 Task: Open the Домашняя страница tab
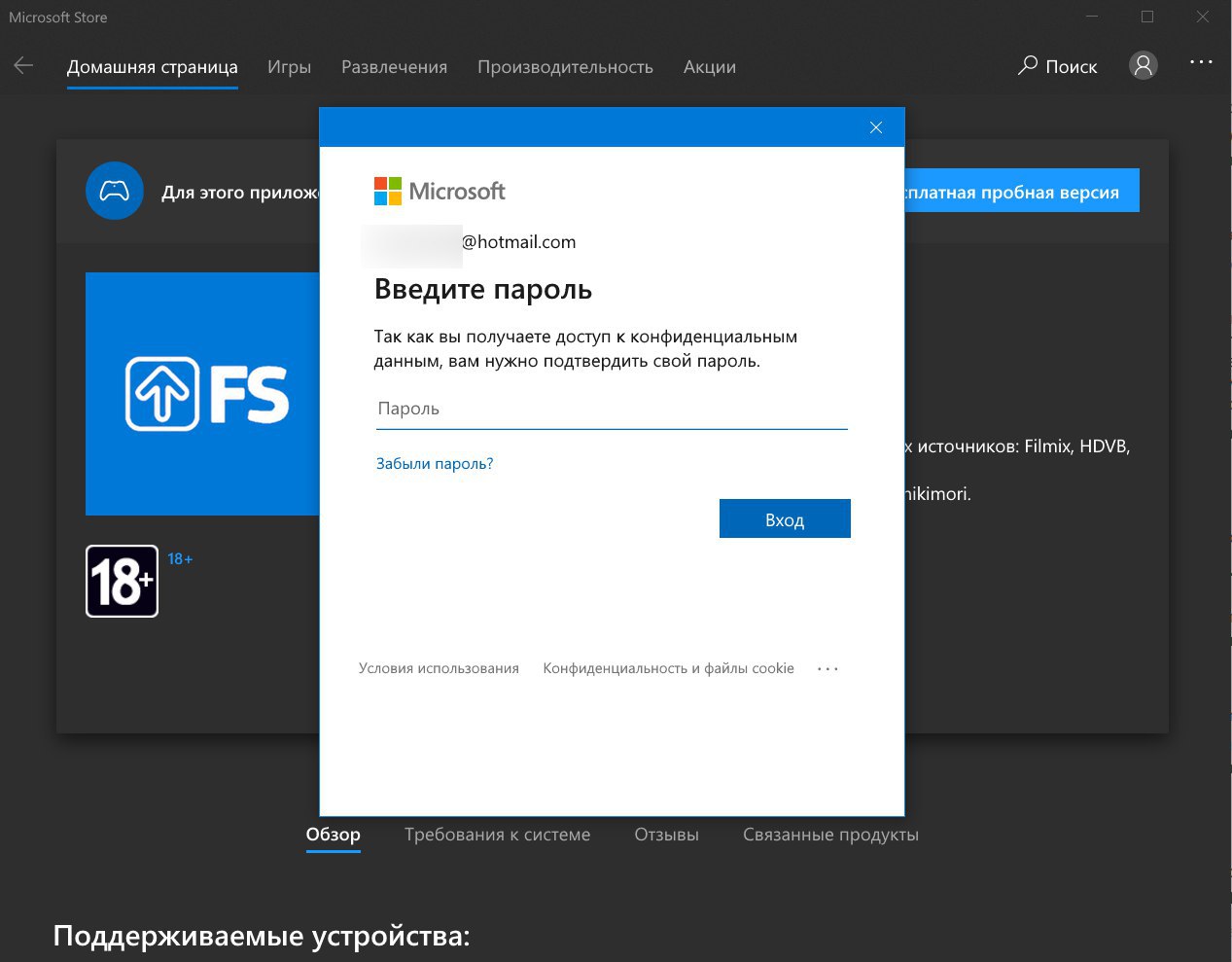152,67
